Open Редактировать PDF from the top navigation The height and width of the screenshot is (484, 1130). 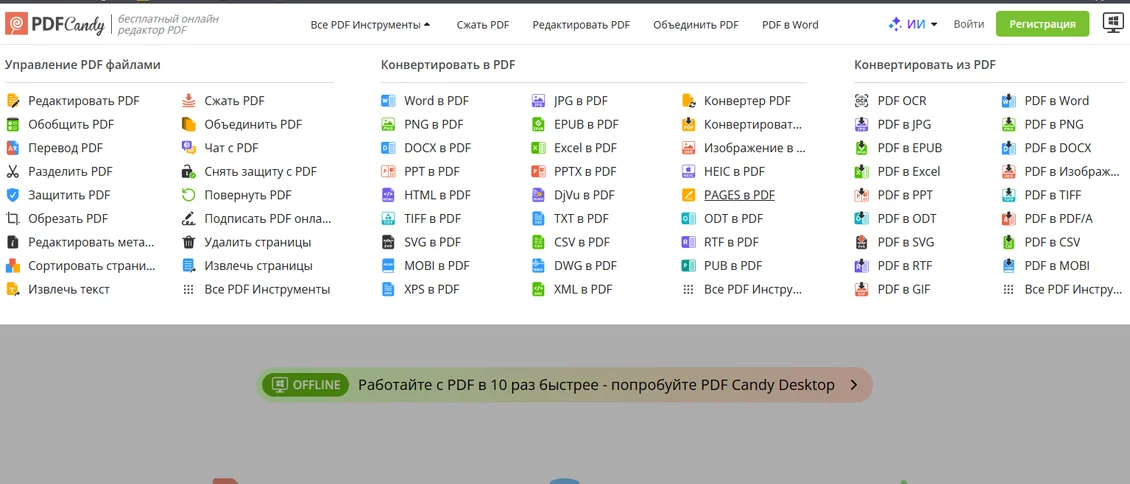[581, 24]
